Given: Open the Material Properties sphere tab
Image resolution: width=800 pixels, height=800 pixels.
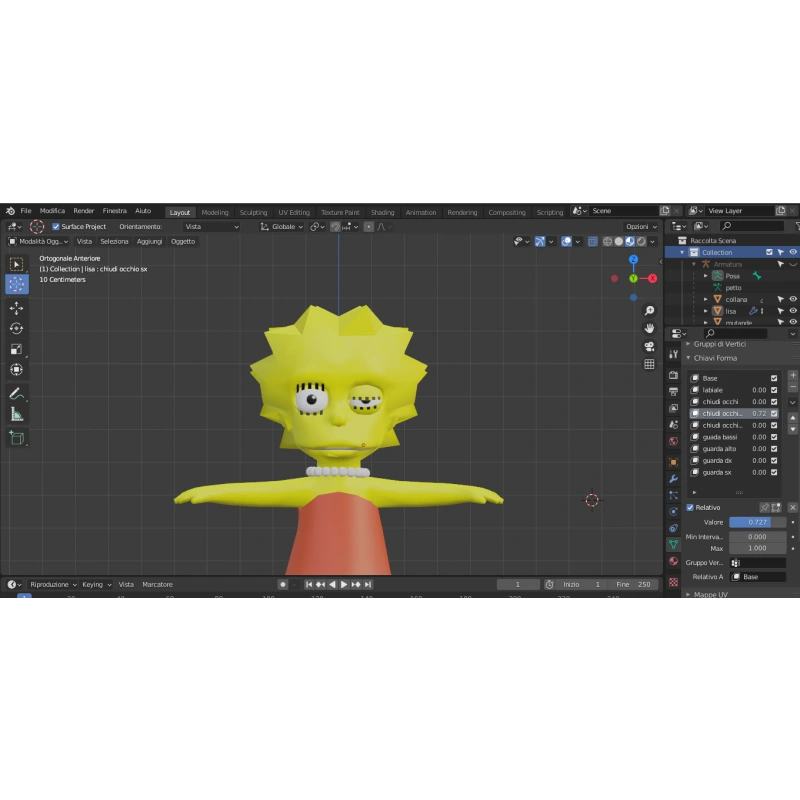Looking at the screenshot, I should [673, 561].
